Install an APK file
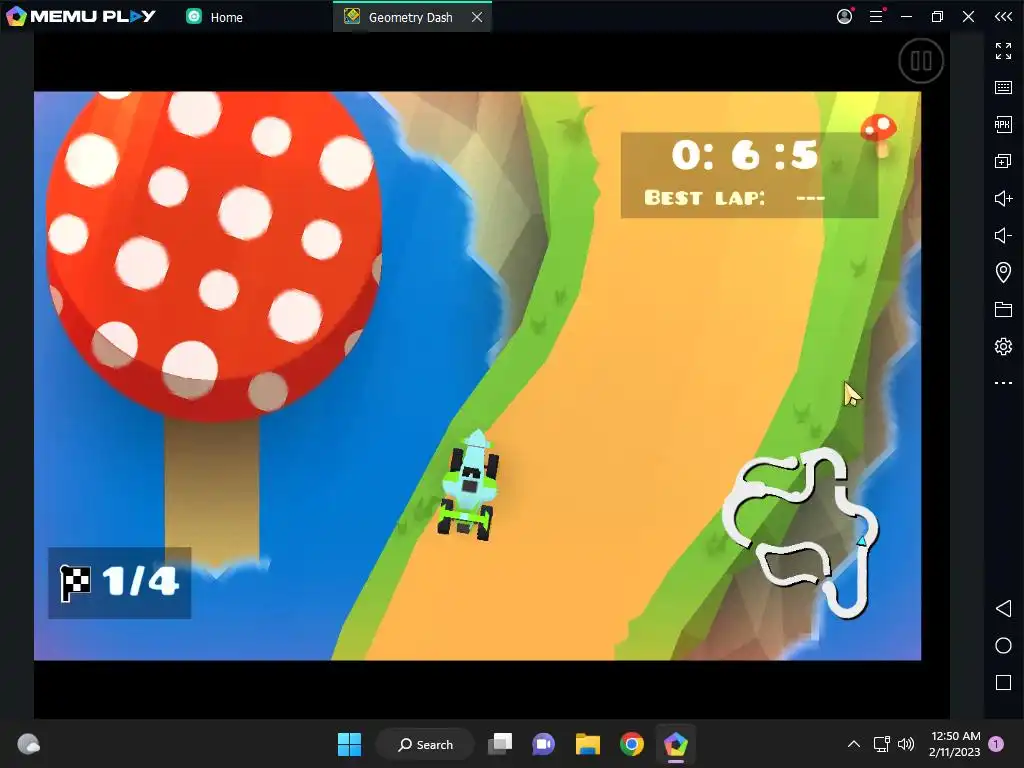The width and height of the screenshot is (1024, 768). [x=1003, y=124]
